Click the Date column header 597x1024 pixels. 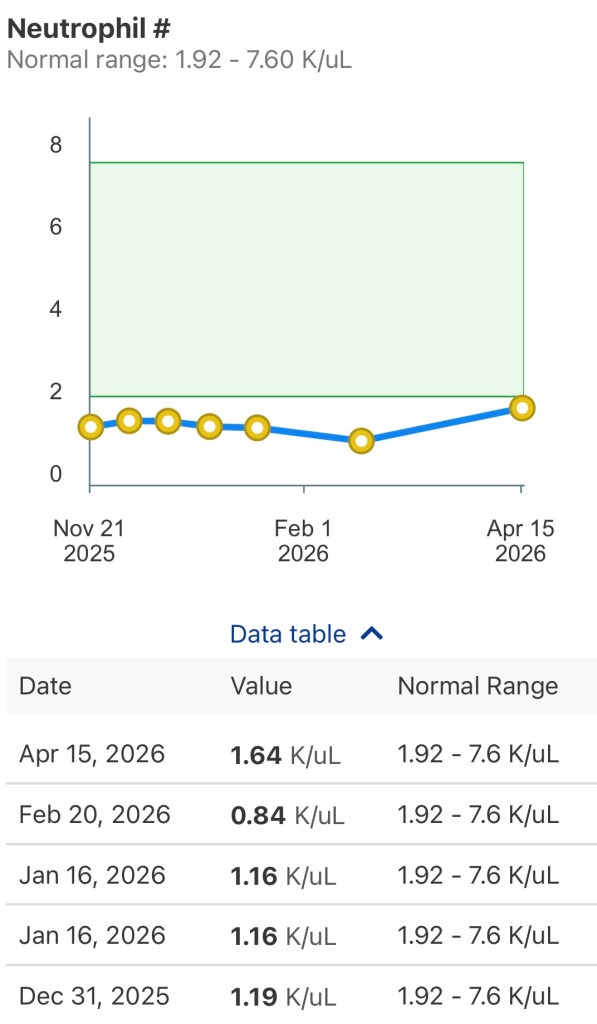pos(44,686)
